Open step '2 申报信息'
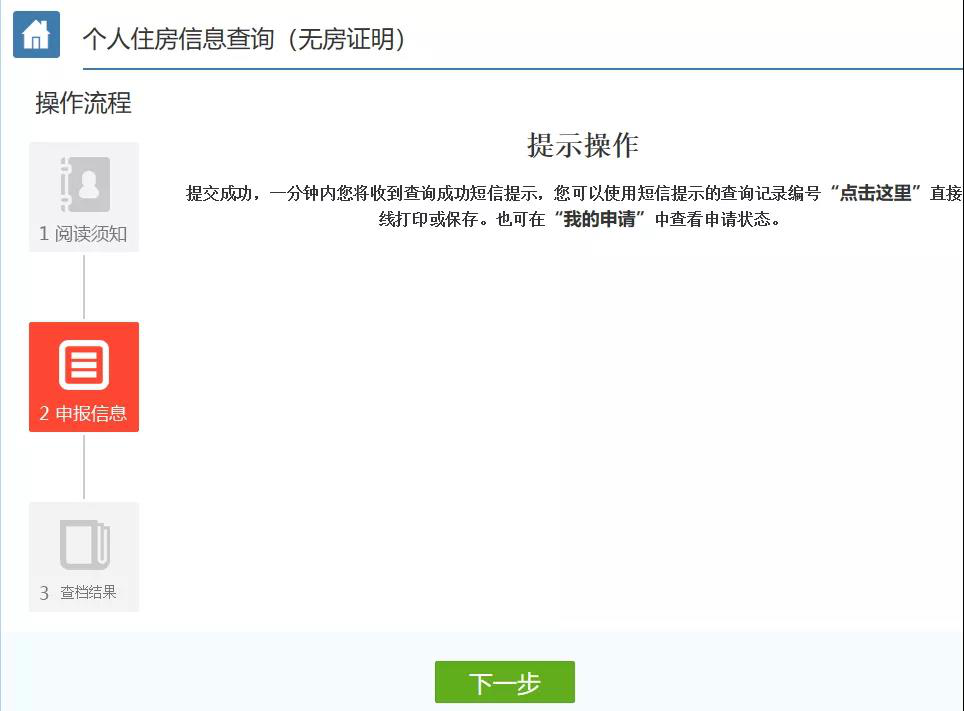The image size is (964, 711). (x=84, y=376)
